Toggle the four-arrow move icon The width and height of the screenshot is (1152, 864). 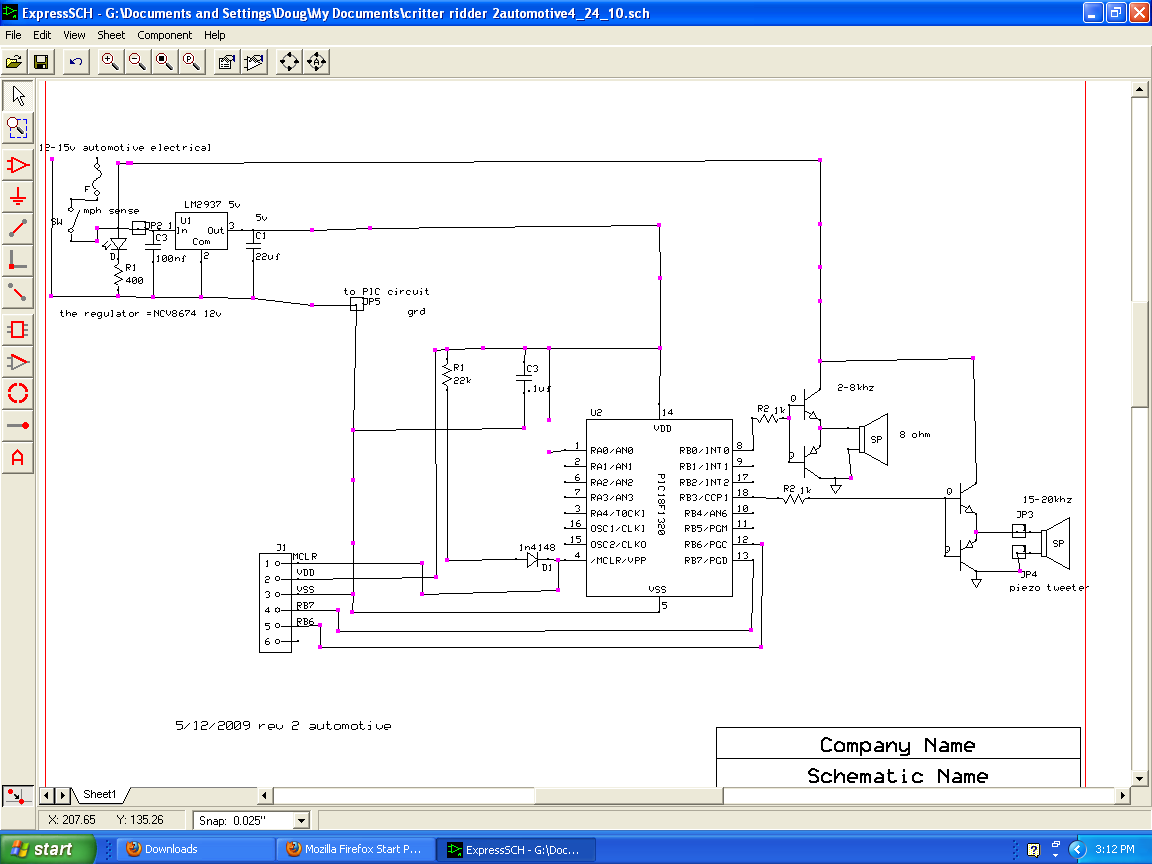pos(289,62)
